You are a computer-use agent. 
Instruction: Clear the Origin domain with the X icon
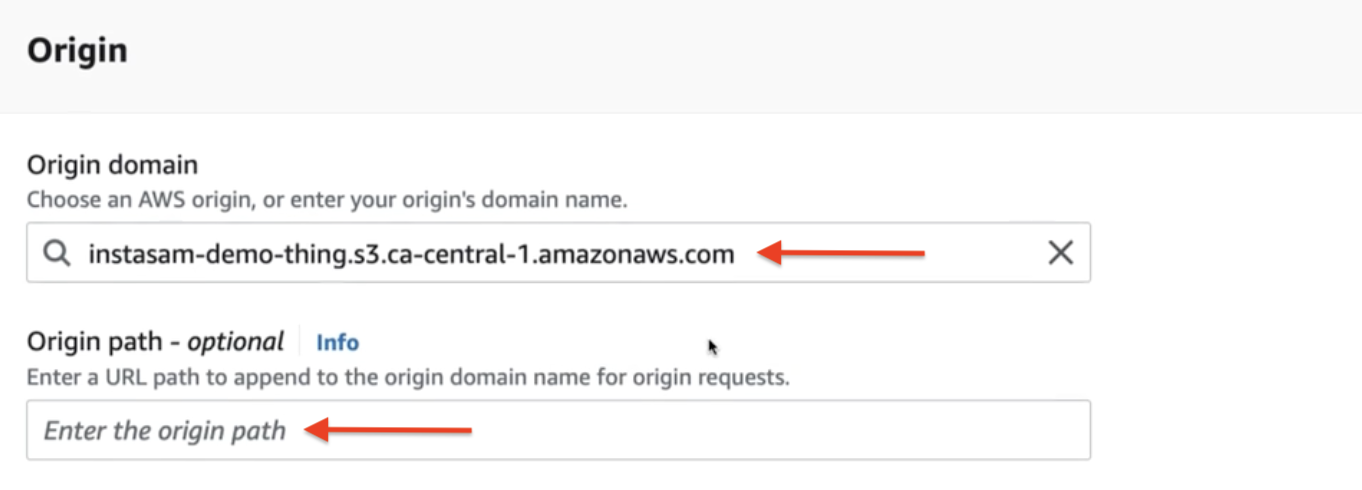[1060, 253]
